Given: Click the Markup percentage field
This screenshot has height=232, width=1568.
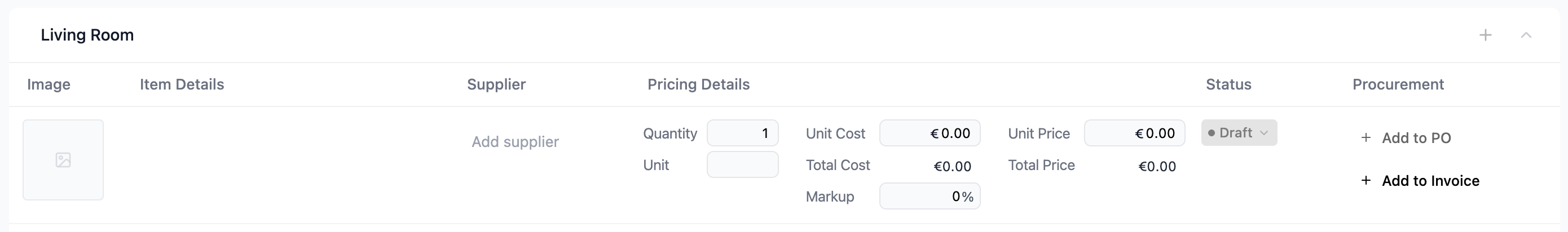Looking at the screenshot, I should click(x=930, y=196).
